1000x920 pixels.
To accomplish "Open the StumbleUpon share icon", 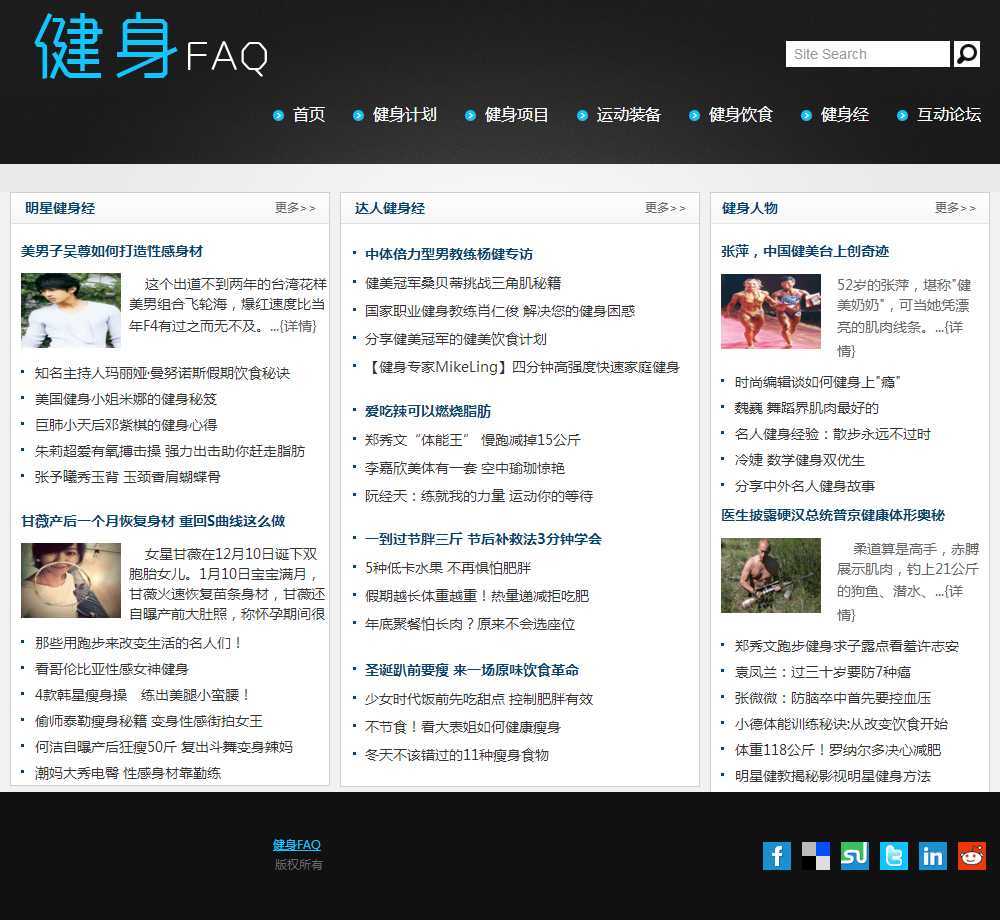I will click(854, 856).
